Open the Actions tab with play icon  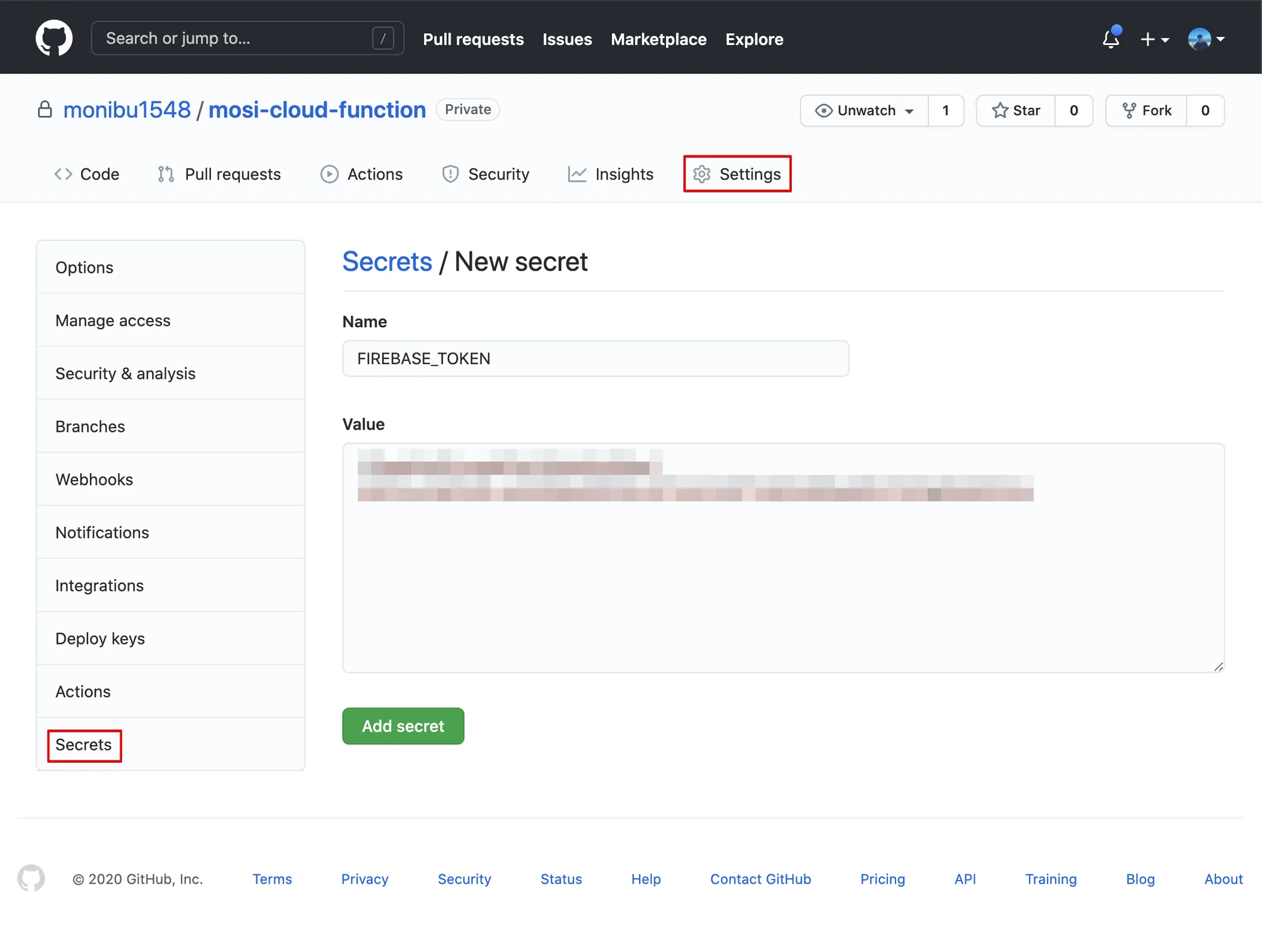coord(362,174)
